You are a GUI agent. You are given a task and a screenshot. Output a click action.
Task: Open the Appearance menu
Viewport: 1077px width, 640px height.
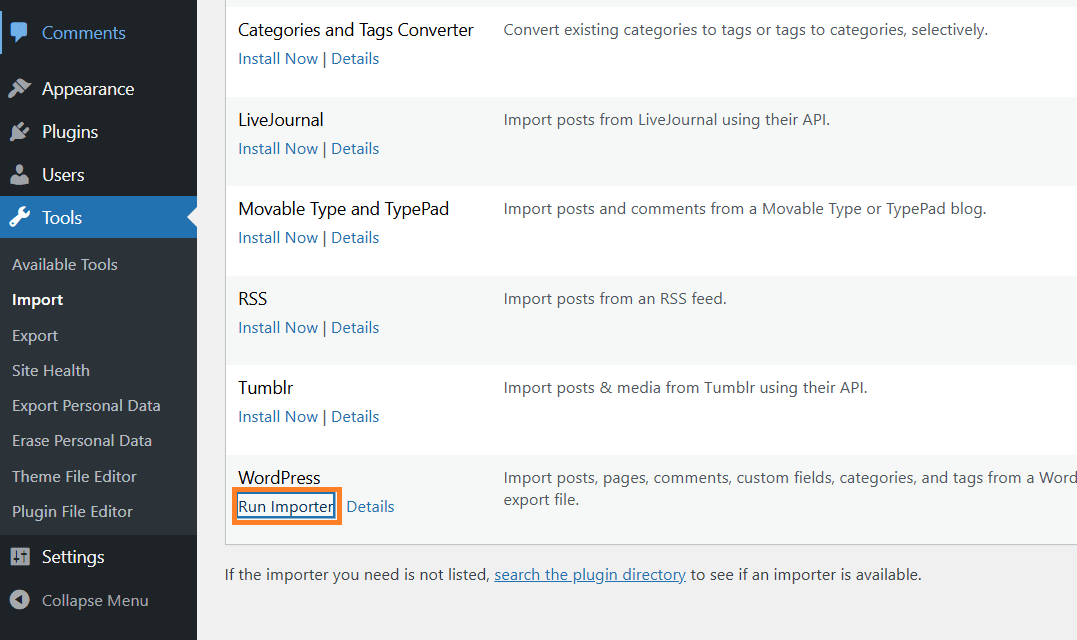click(x=88, y=89)
